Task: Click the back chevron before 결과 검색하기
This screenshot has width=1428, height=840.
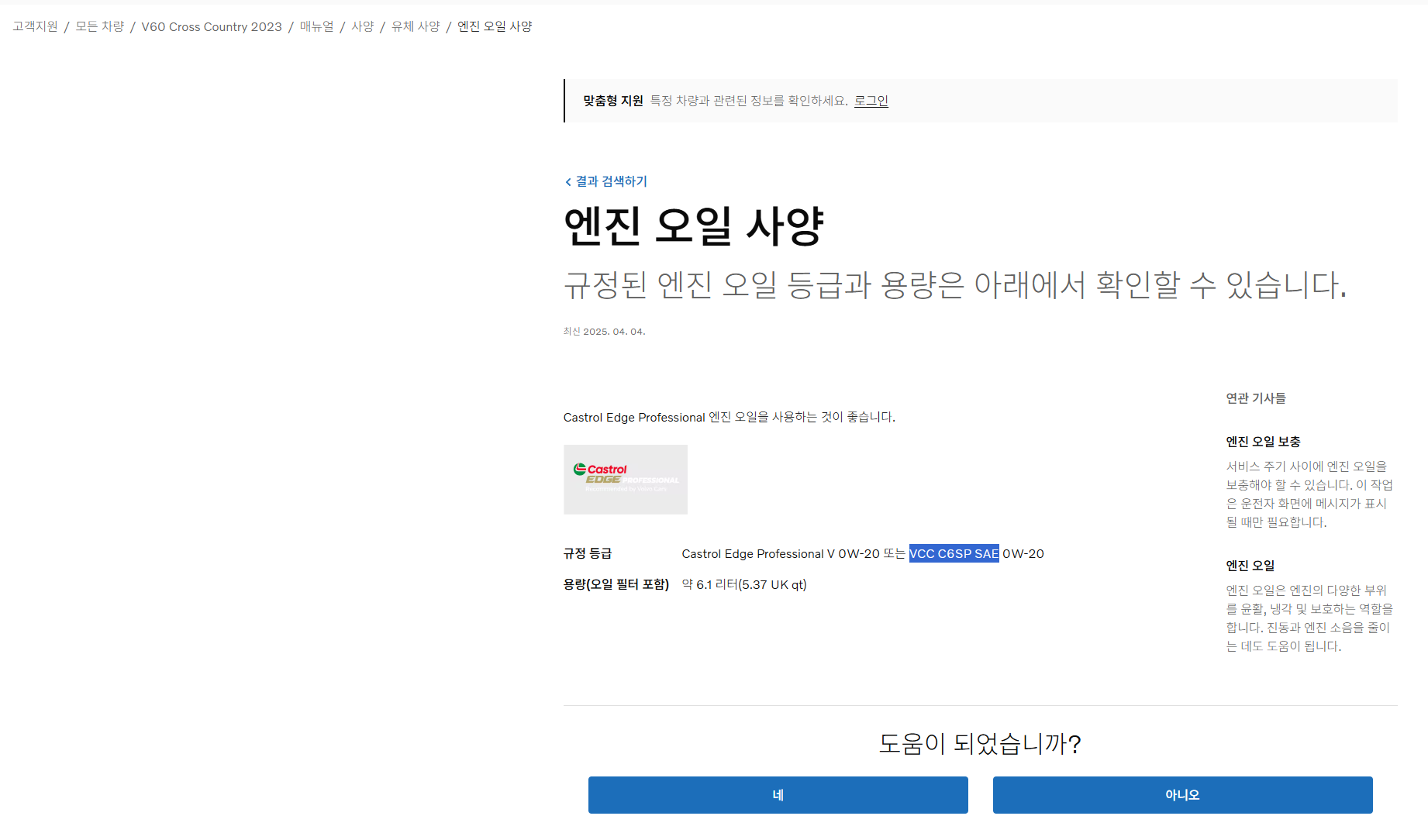Action: [x=568, y=181]
